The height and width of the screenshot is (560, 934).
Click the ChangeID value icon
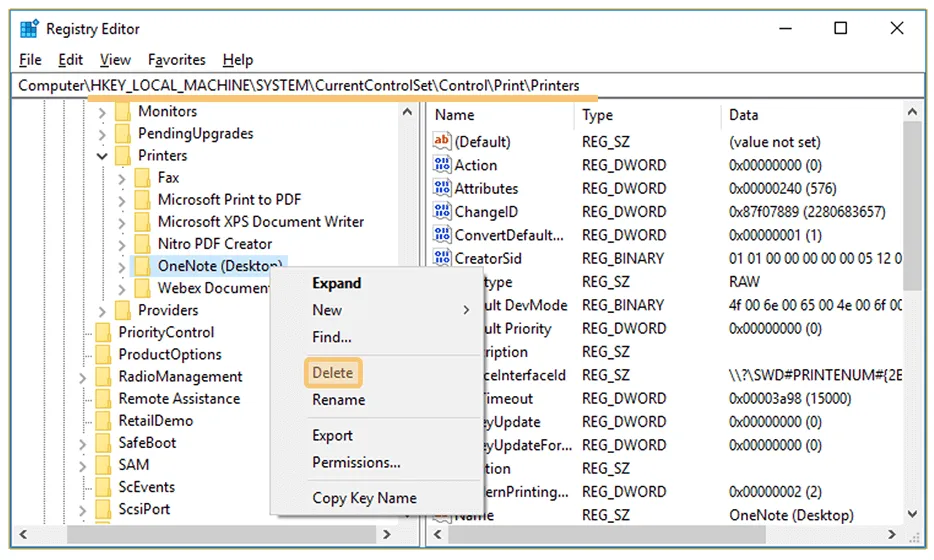[441, 211]
